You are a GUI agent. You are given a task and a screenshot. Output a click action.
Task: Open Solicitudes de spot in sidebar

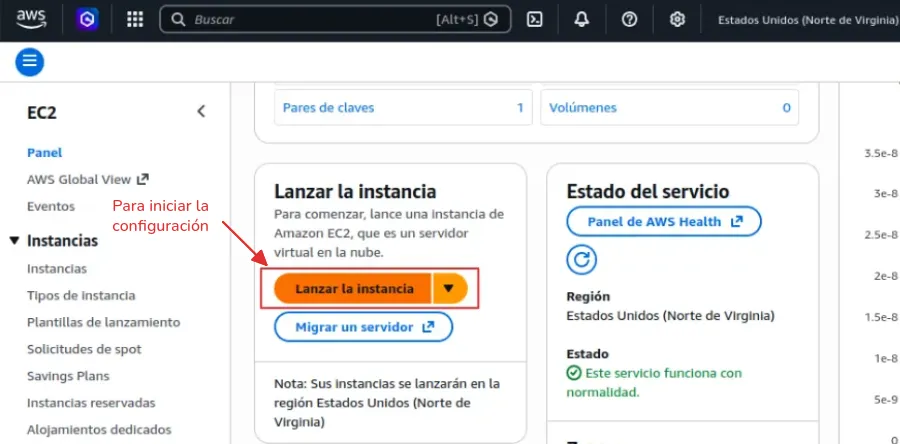(x=84, y=349)
